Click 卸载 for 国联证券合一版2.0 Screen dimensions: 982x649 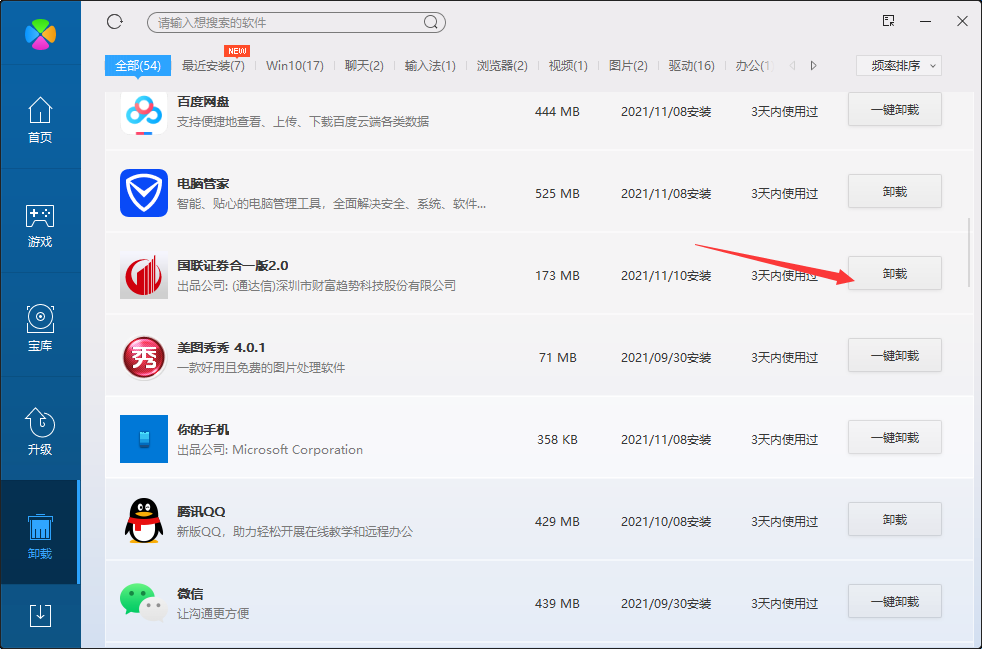(895, 274)
